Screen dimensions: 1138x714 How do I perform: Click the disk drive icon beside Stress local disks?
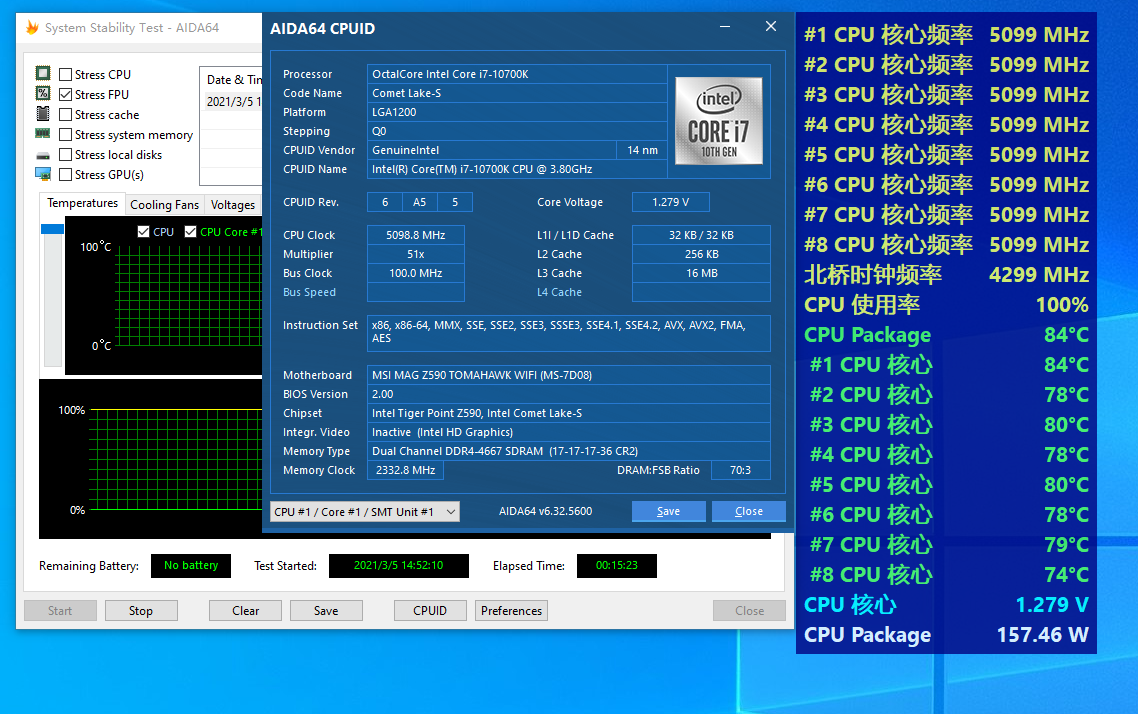point(43,155)
